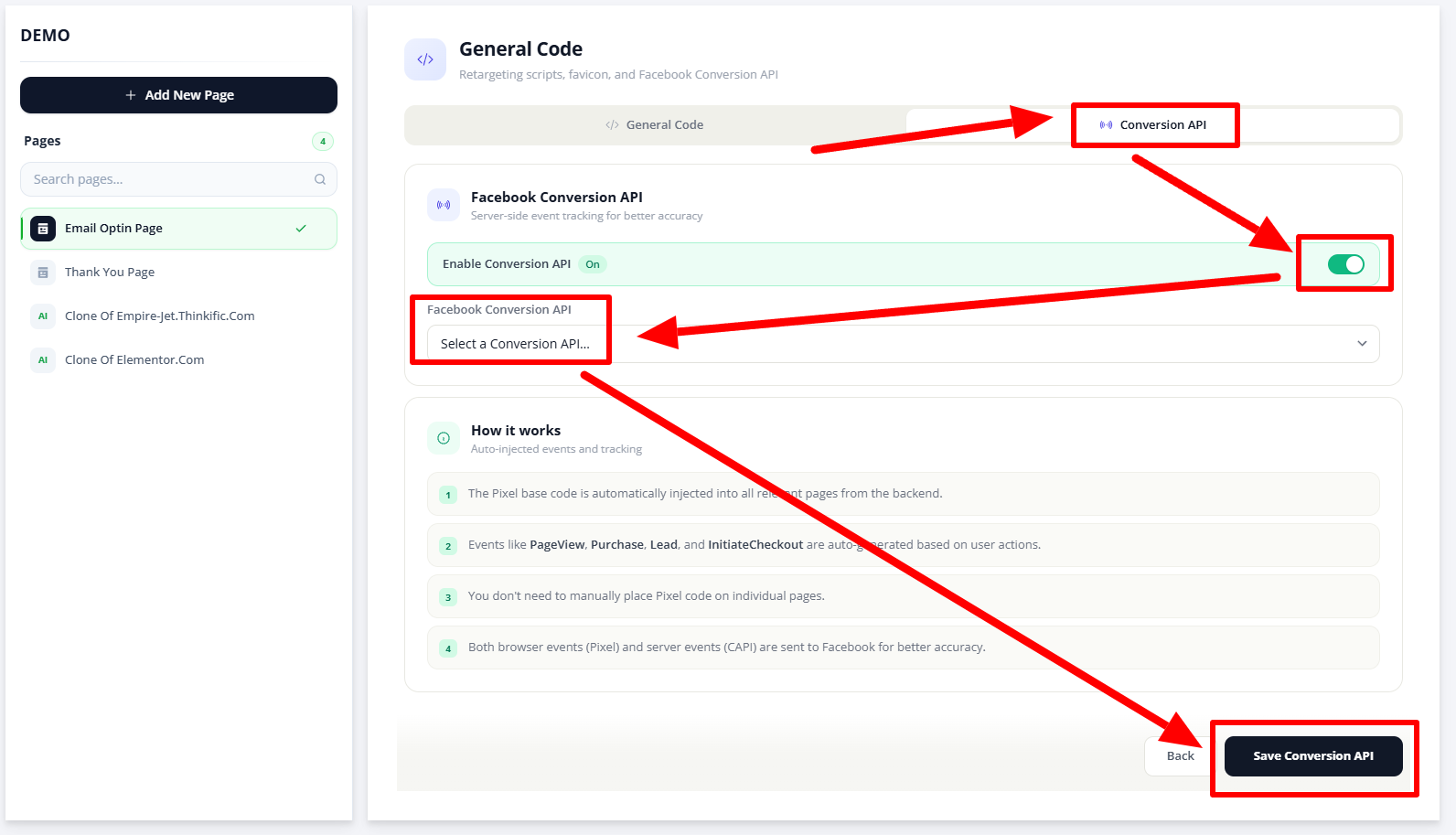Click the step 3 number badge
Image resolution: width=1456 pixels, height=835 pixels.
[448, 597]
